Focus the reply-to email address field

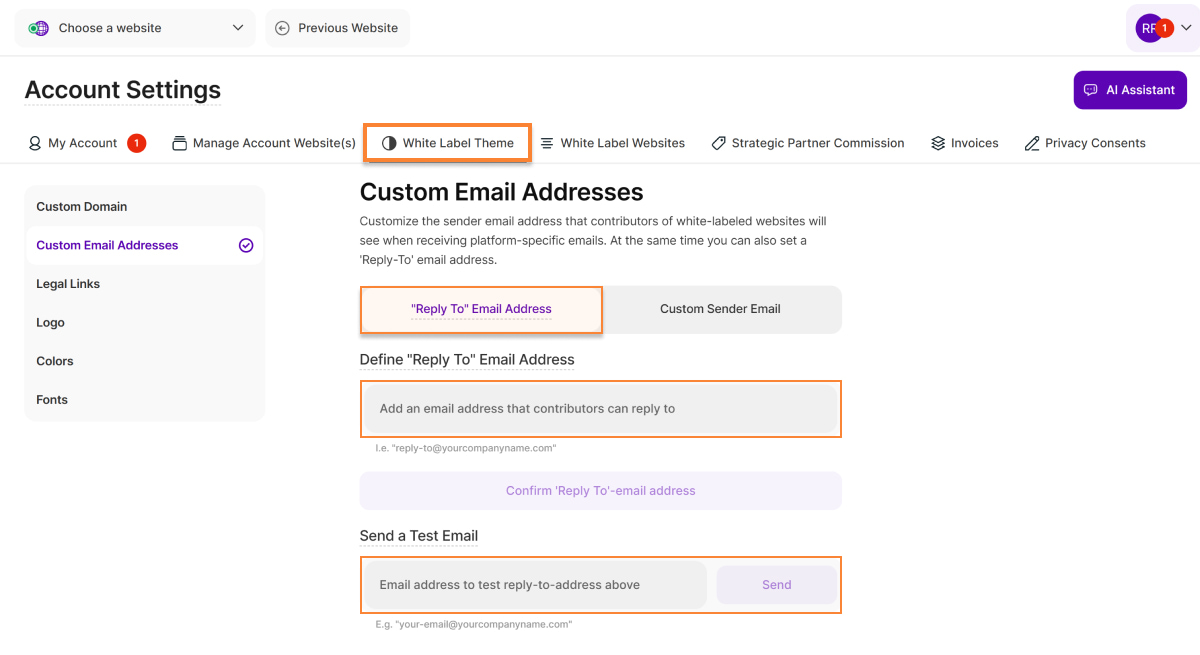[600, 409]
